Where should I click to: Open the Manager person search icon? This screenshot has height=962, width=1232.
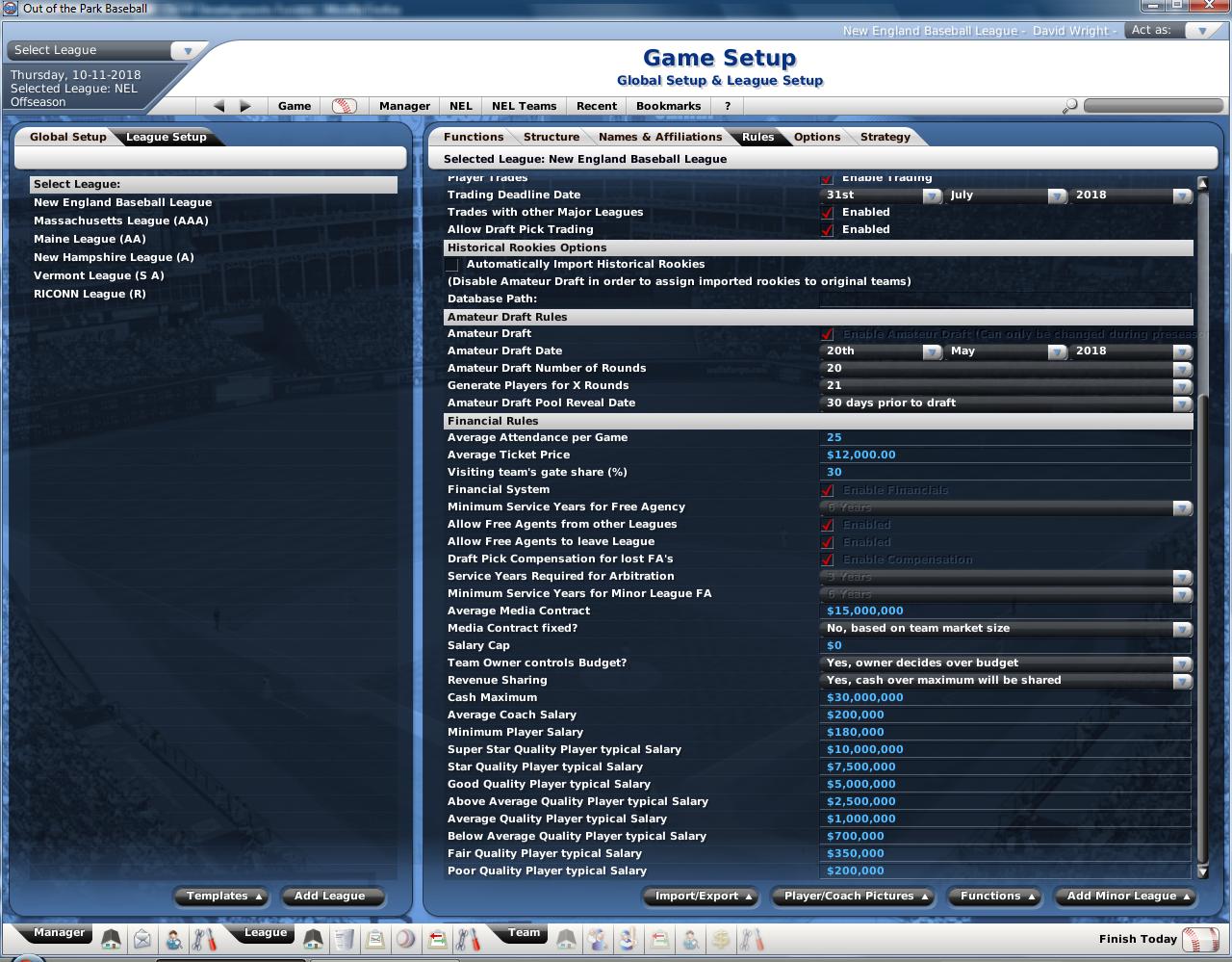coord(173,940)
